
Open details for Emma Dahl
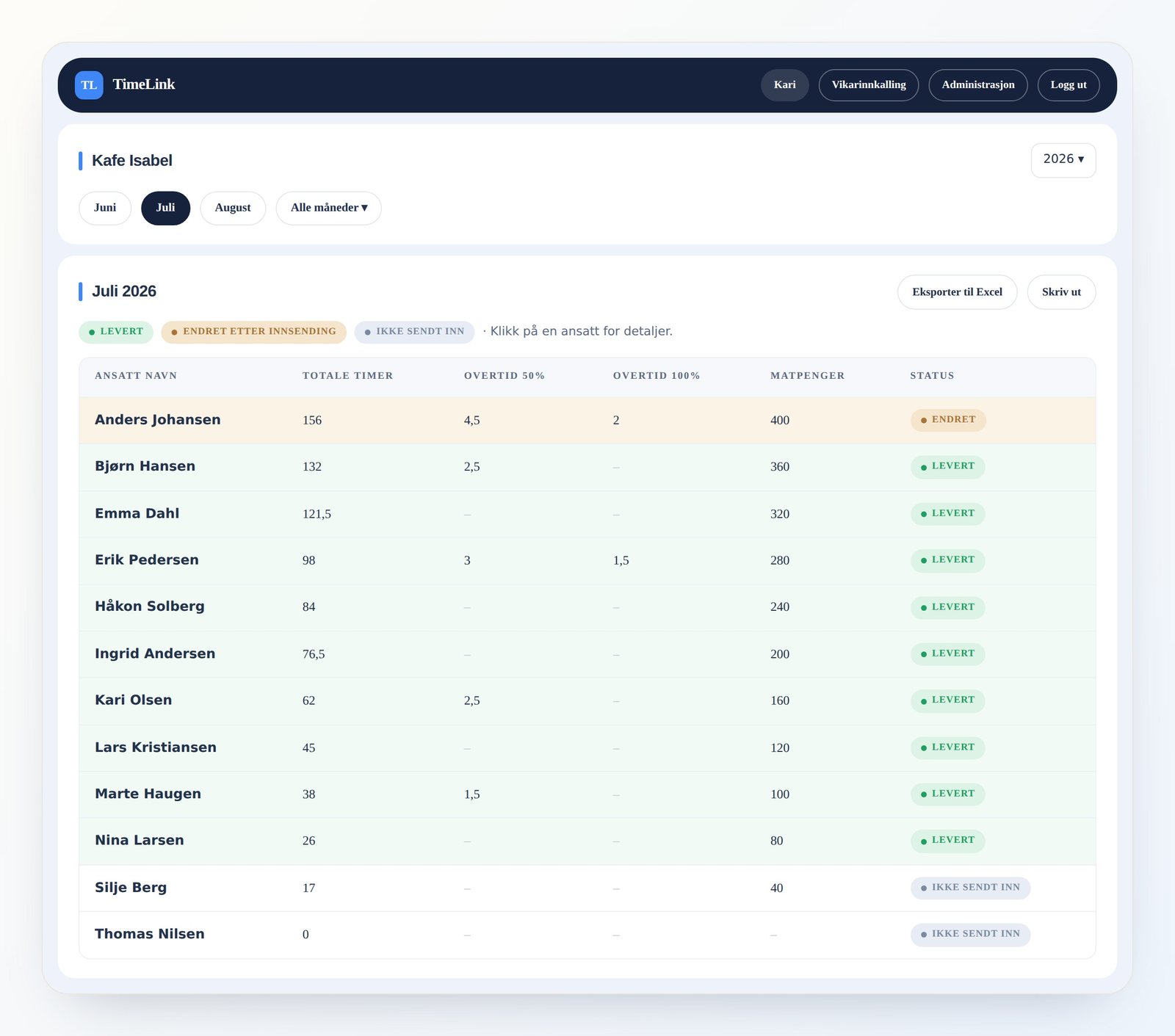(x=587, y=514)
